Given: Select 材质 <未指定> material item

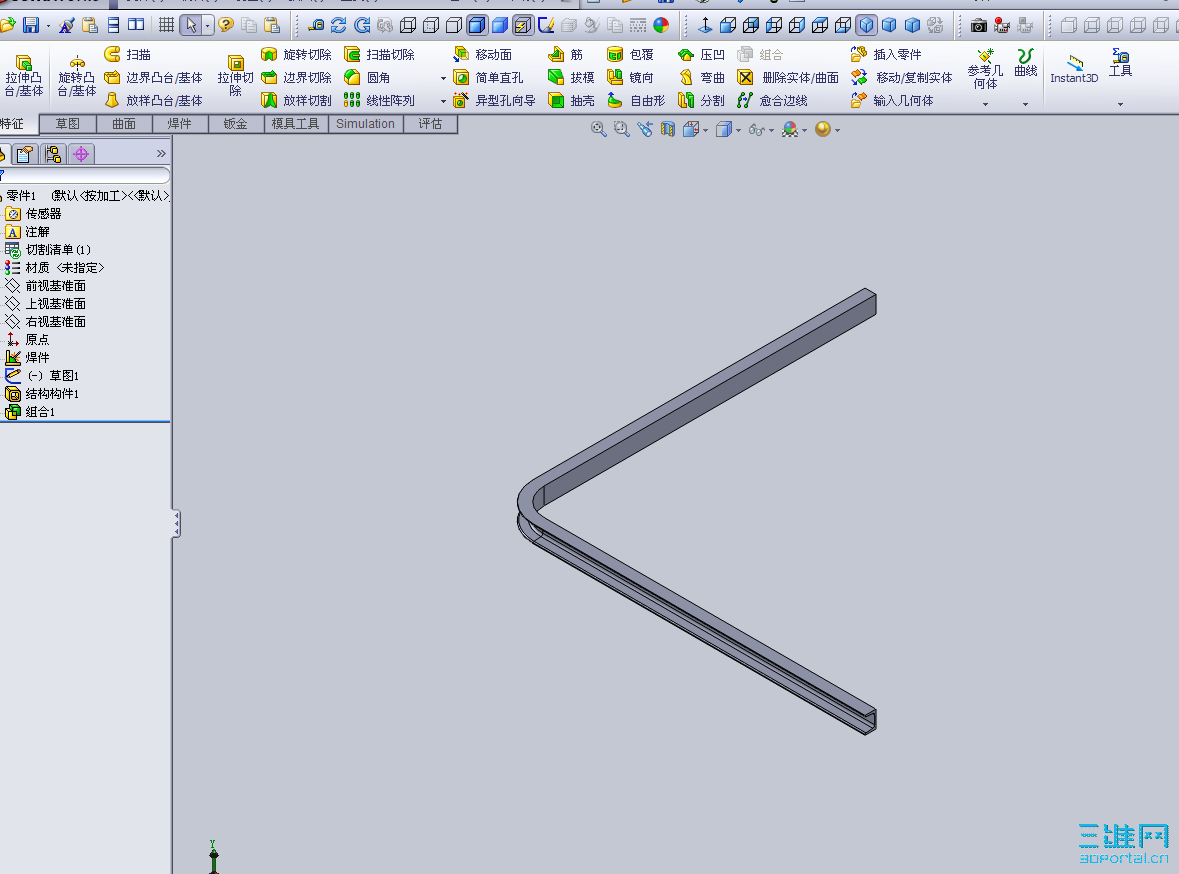Looking at the screenshot, I should click(x=54, y=268).
